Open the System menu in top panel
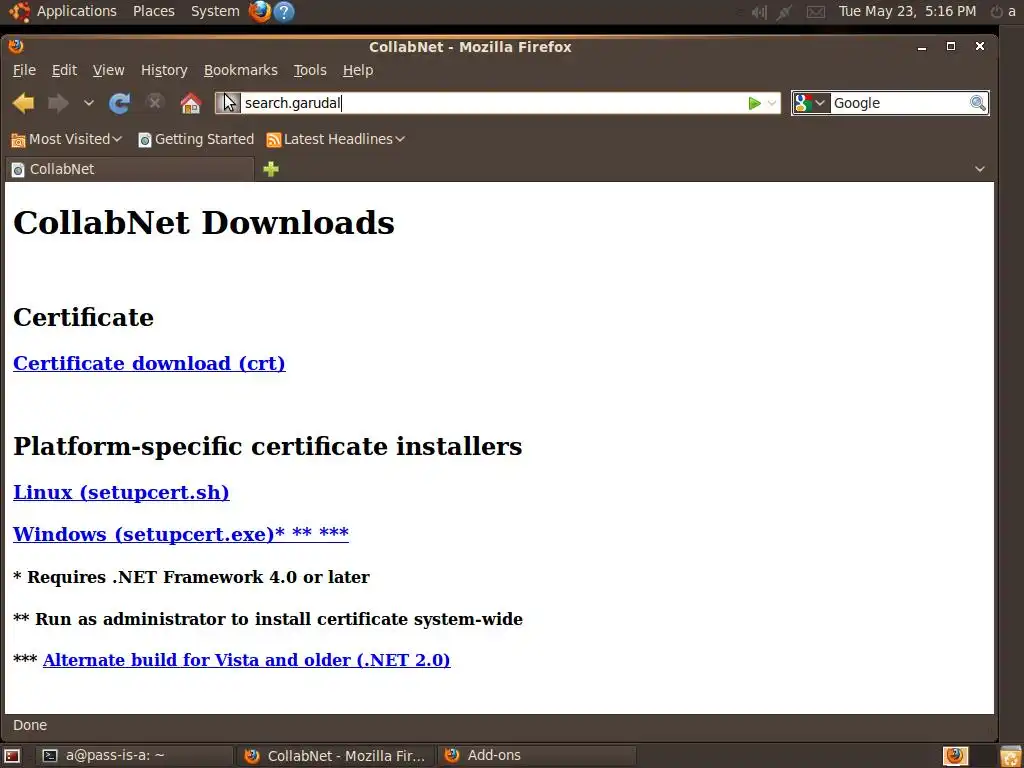Image resolution: width=1024 pixels, height=768 pixels. pyautogui.click(x=215, y=11)
